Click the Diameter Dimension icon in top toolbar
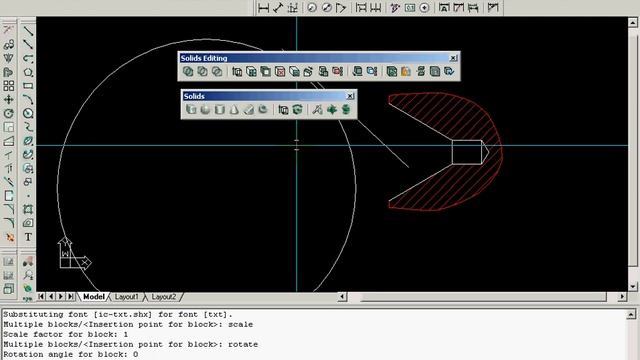 tap(327, 7)
